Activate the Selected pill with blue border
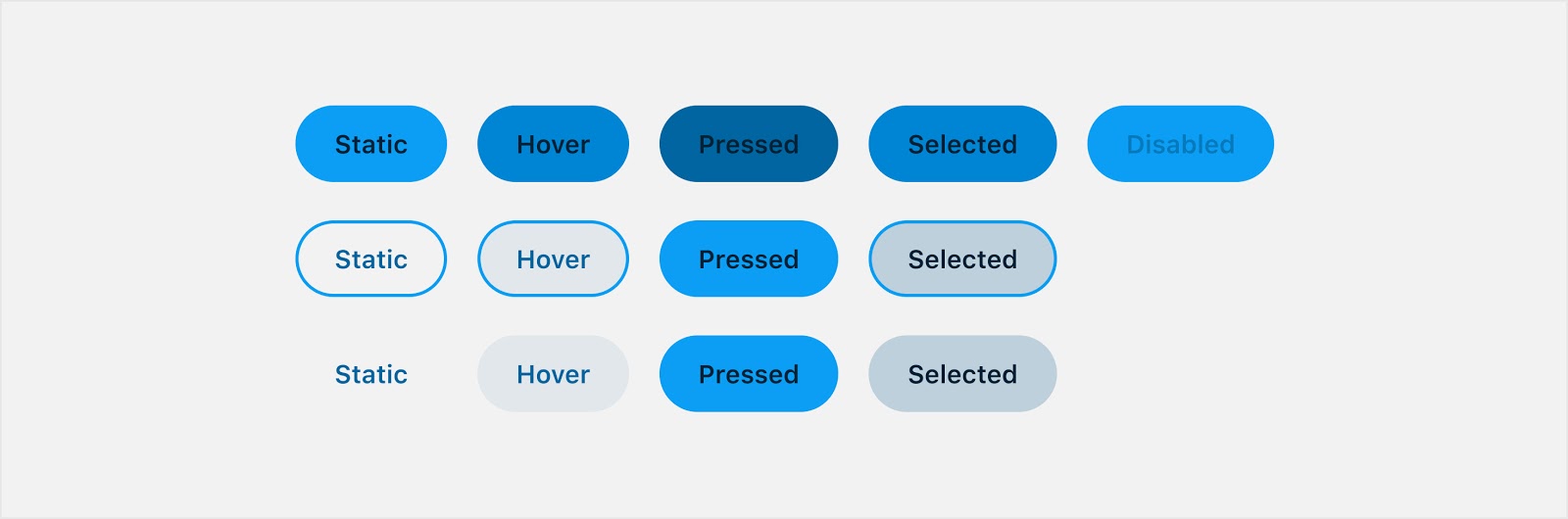 962,259
